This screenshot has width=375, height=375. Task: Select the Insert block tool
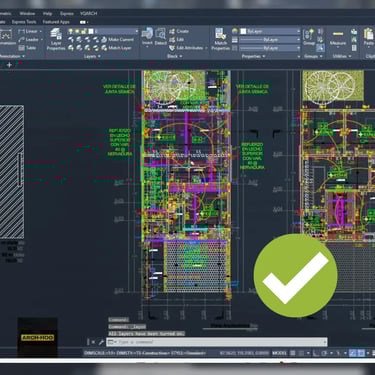coord(147,37)
